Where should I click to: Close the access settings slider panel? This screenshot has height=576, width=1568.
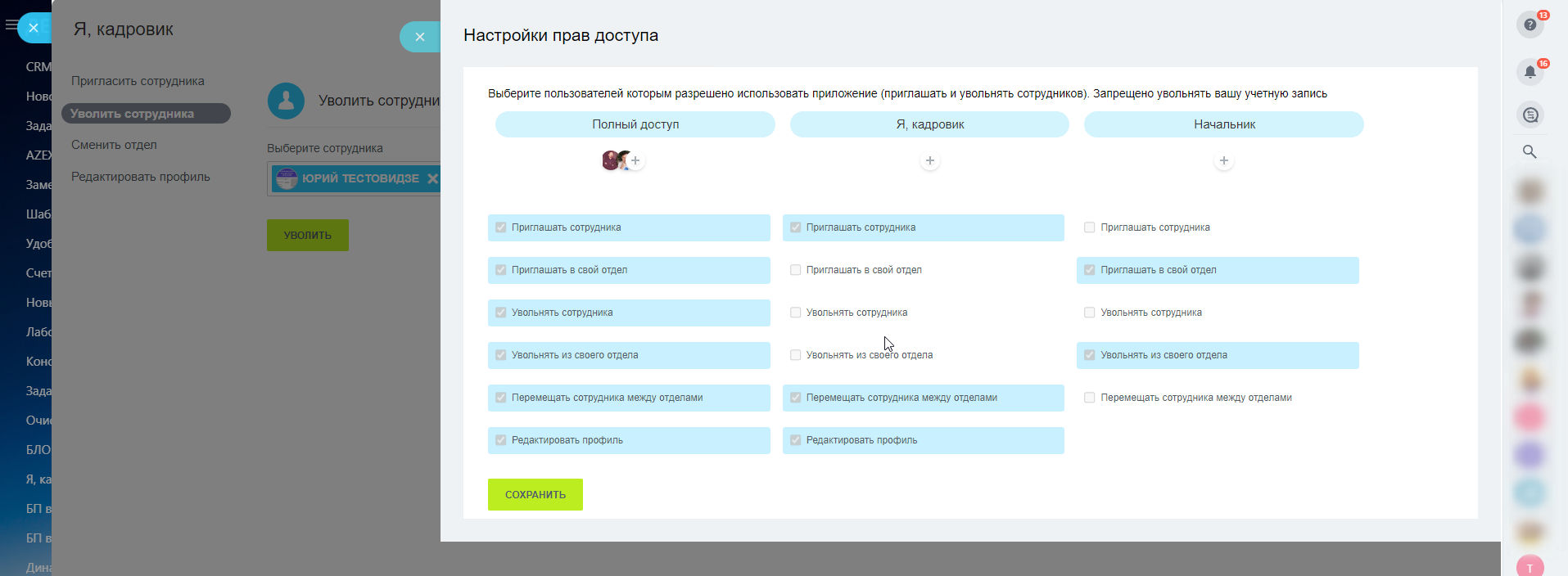click(420, 37)
